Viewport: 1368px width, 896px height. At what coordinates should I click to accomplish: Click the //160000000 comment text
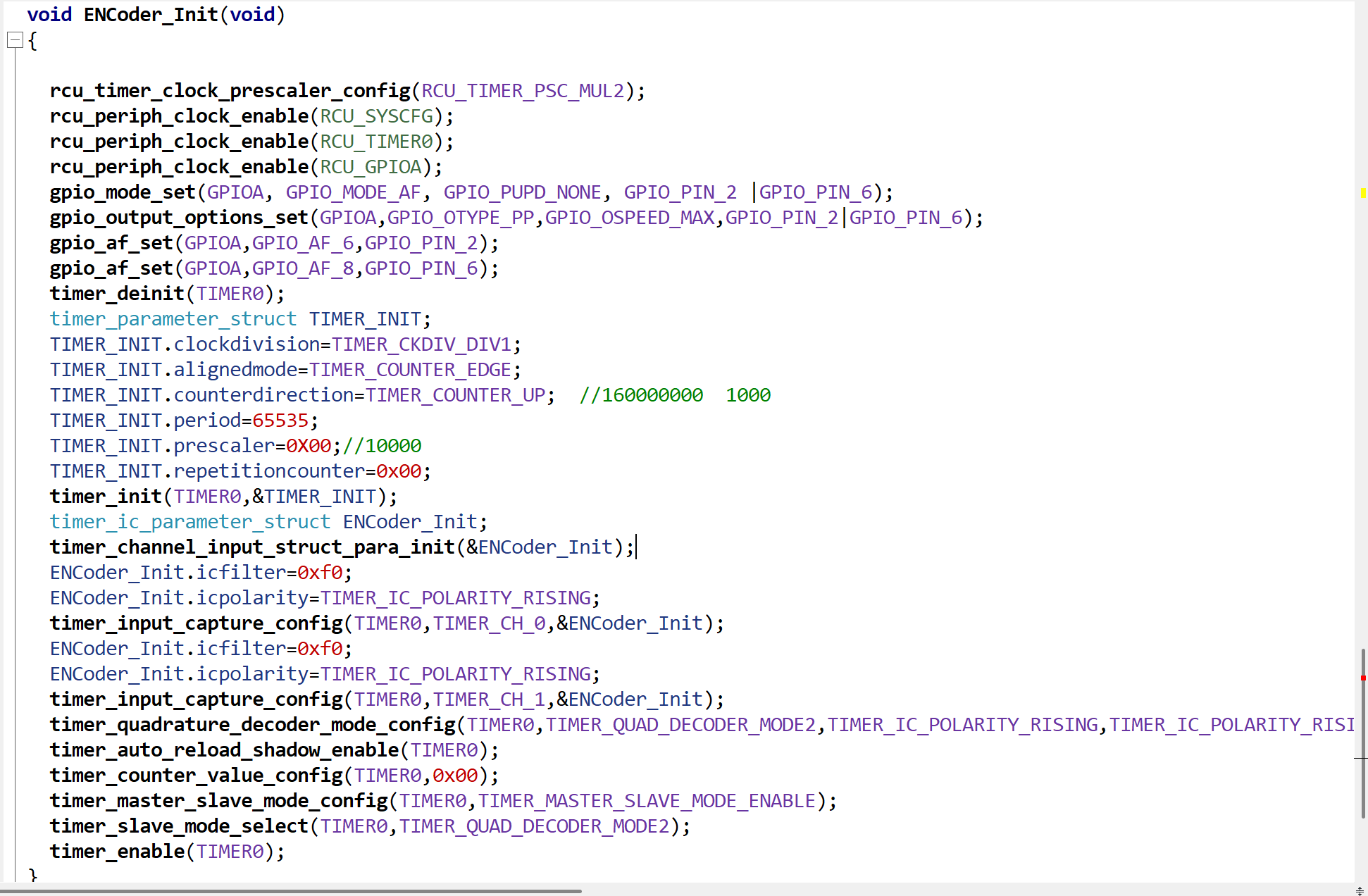tap(641, 395)
